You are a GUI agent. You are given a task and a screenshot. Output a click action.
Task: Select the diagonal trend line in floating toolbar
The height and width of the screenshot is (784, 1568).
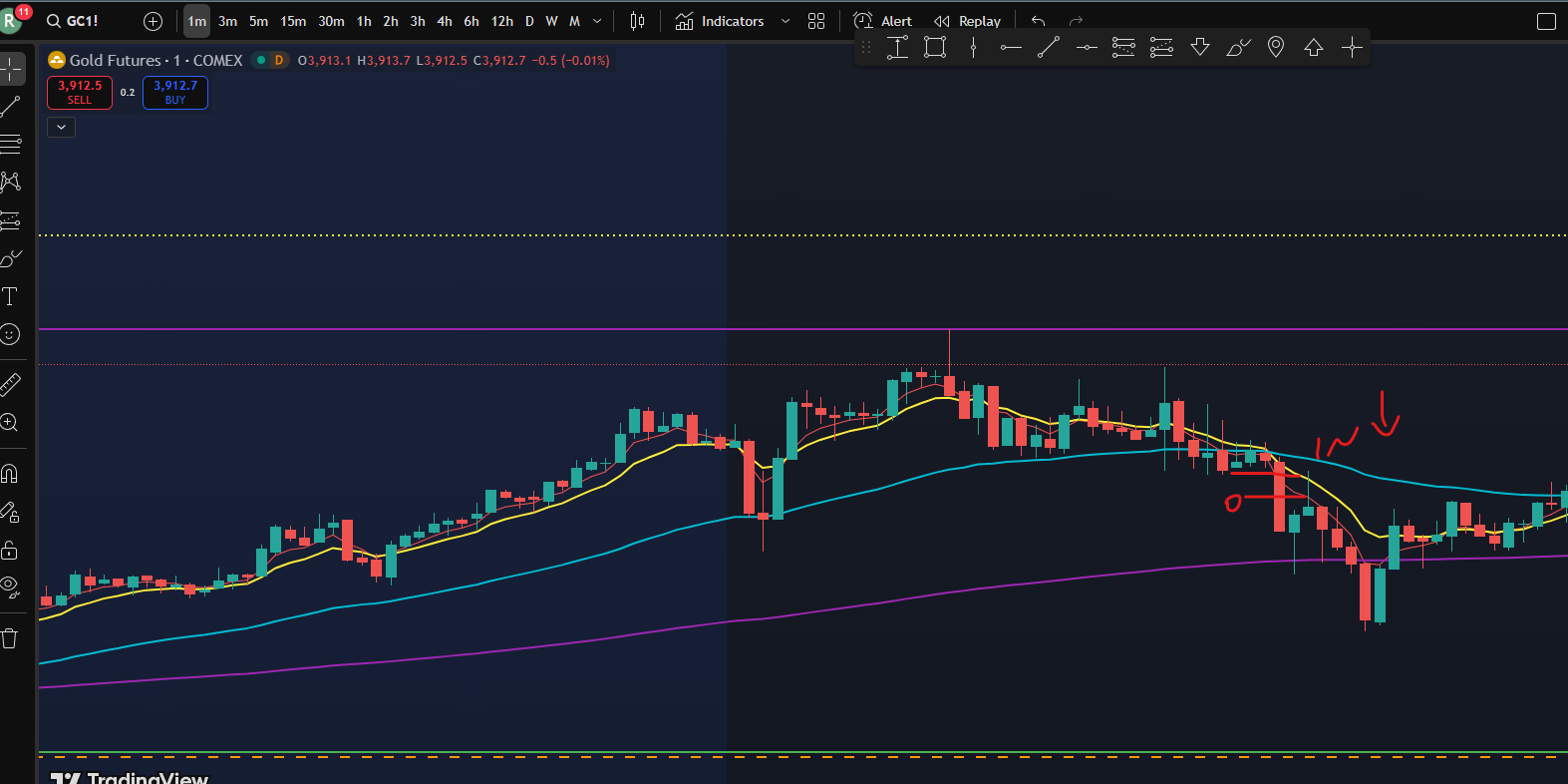(x=1049, y=47)
